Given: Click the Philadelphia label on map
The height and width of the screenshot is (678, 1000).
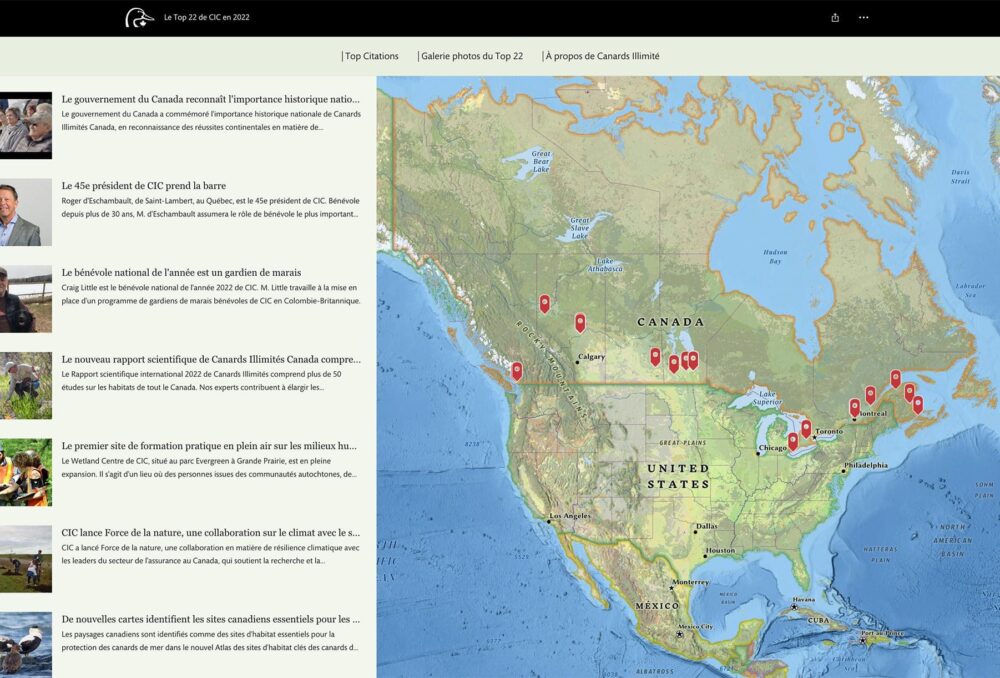Looking at the screenshot, I should click(x=865, y=465).
